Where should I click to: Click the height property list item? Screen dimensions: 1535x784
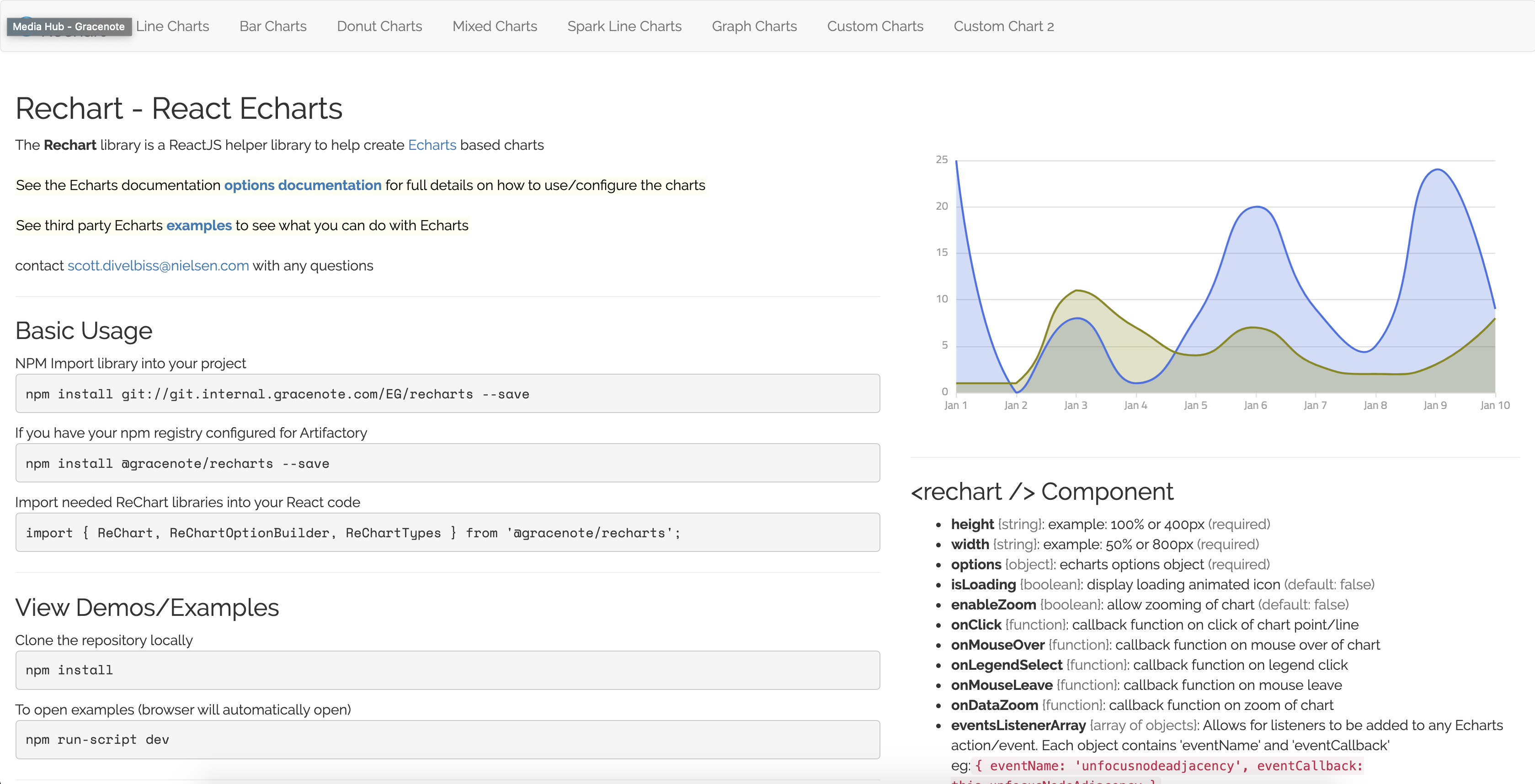pyautogui.click(x=1110, y=524)
